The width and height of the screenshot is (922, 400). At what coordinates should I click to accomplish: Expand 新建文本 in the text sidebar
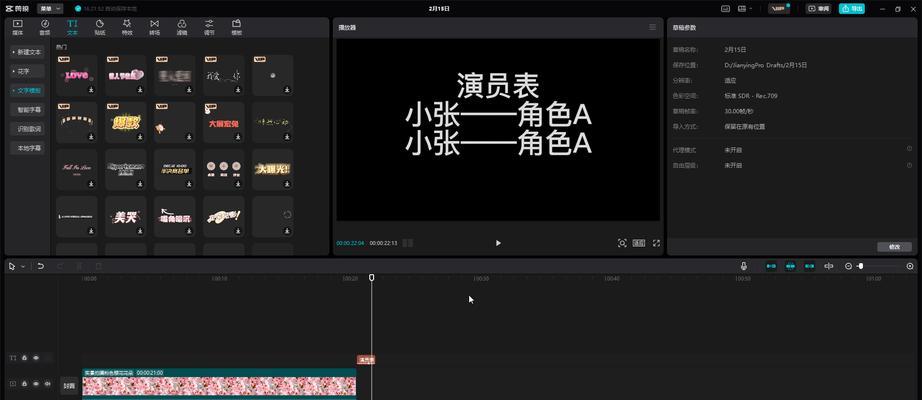pyautogui.click(x=27, y=52)
